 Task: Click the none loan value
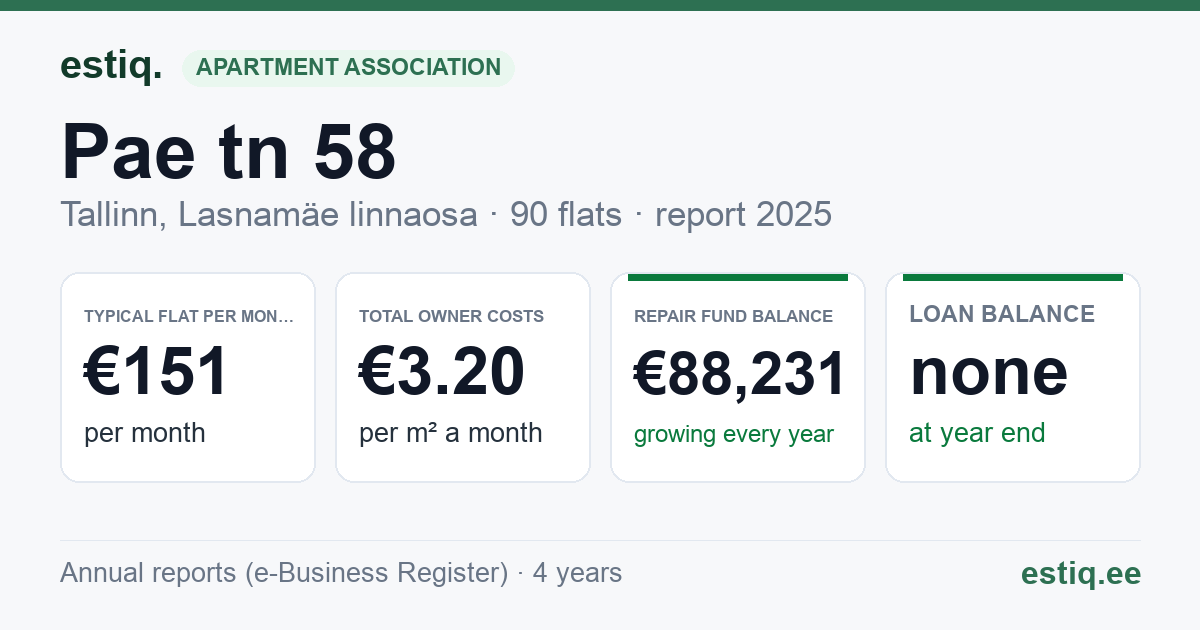click(x=989, y=372)
